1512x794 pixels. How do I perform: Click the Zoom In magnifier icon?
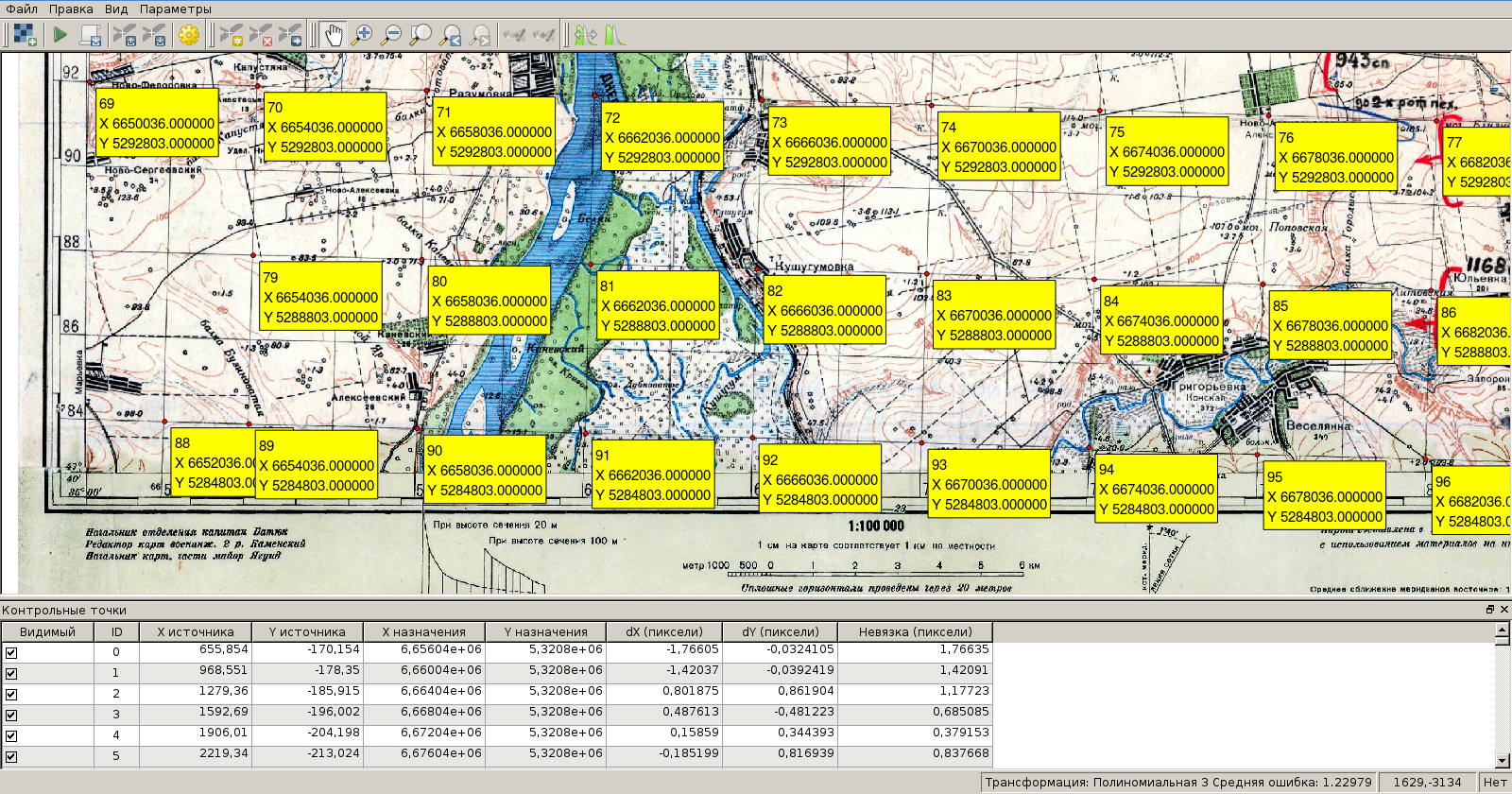(x=362, y=36)
